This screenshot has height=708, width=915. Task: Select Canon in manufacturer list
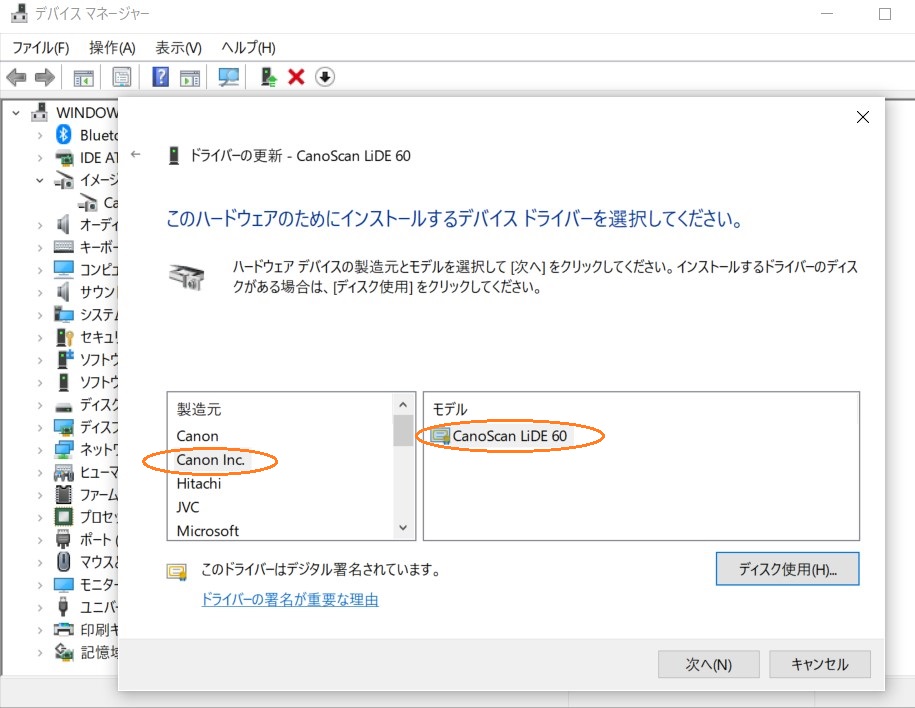pos(197,436)
